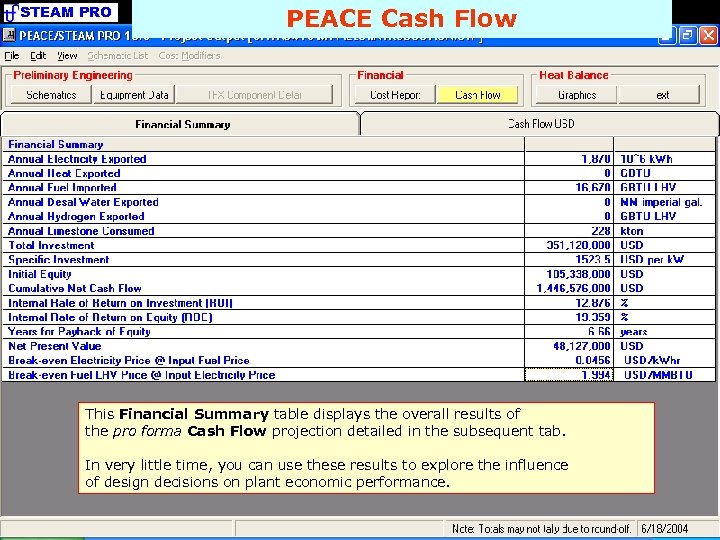Screen dimensions: 720x540
Task: Click Break-even Electricity Price label
Action: tap(129, 360)
